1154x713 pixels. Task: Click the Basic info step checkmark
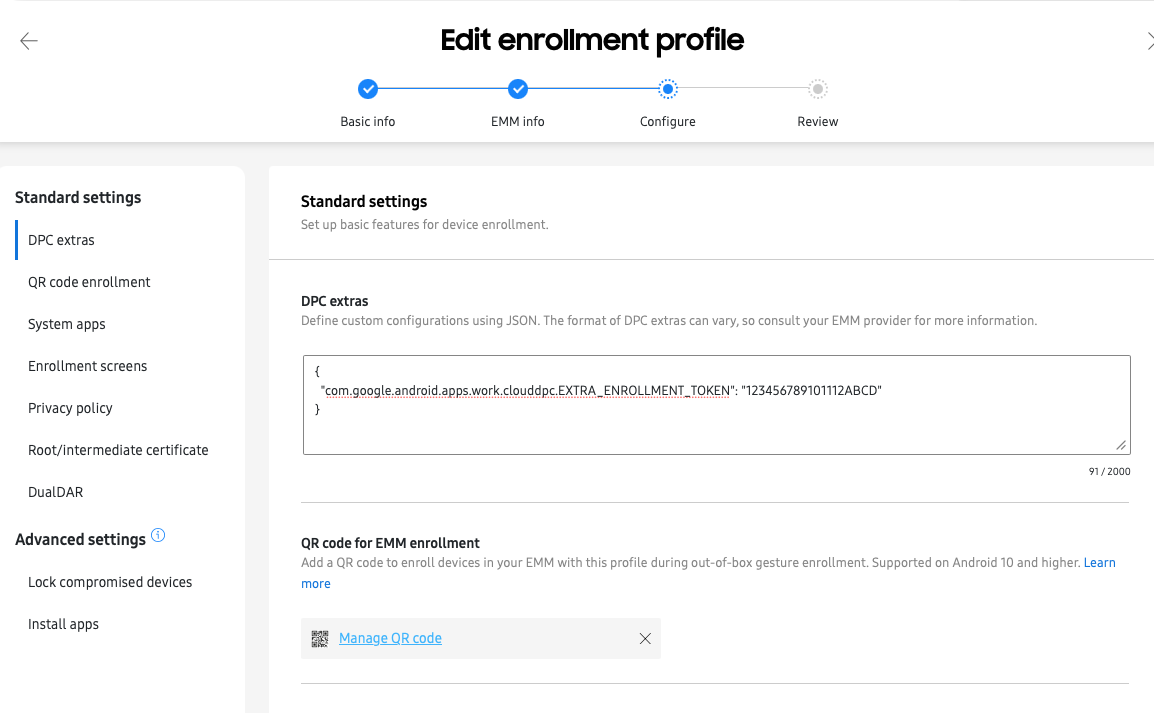click(368, 89)
